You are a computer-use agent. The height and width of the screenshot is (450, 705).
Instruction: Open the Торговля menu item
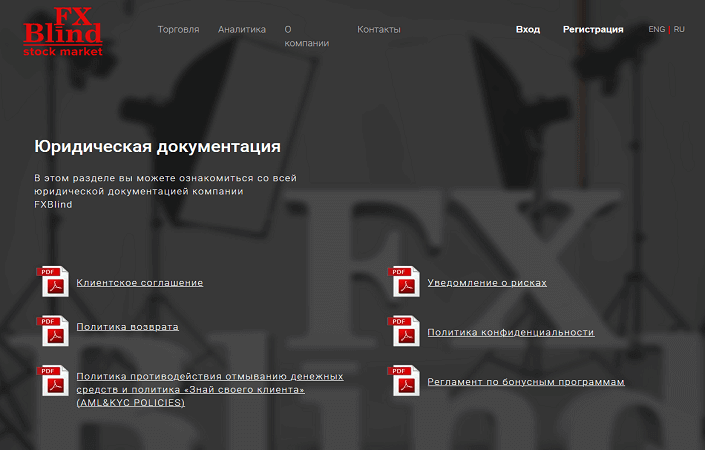[x=178, y=30]
